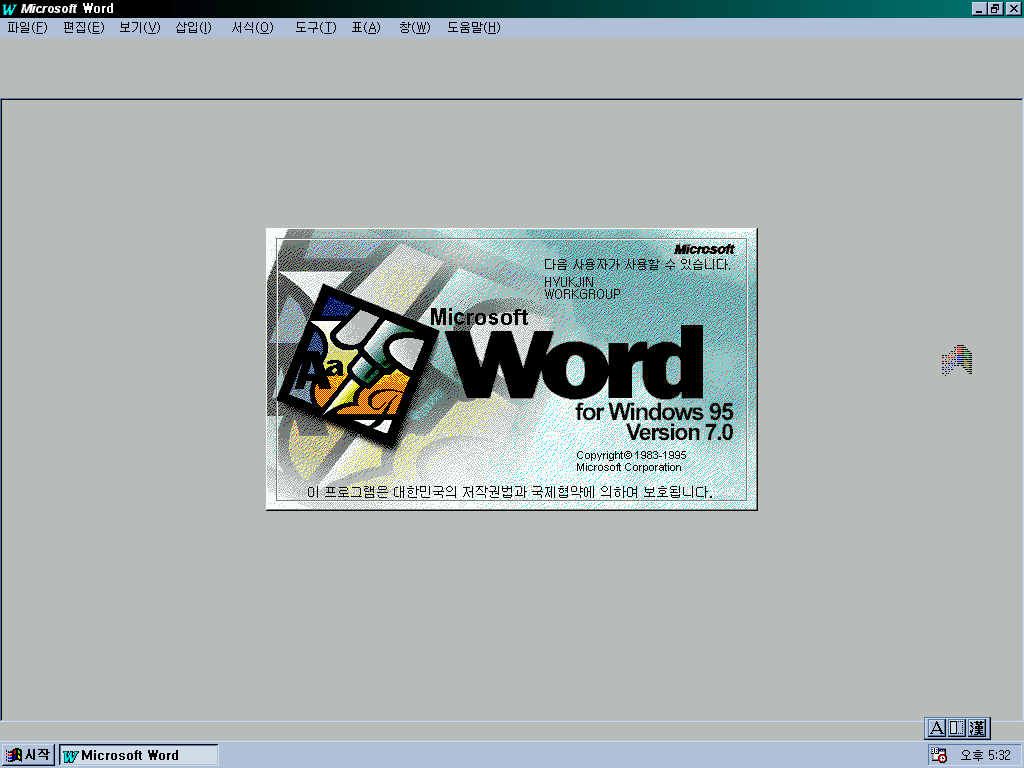Viewport: 1024px width, 768px height.
Task: Select Microsoft Word taskbar button
Action: tap(138, 755)
